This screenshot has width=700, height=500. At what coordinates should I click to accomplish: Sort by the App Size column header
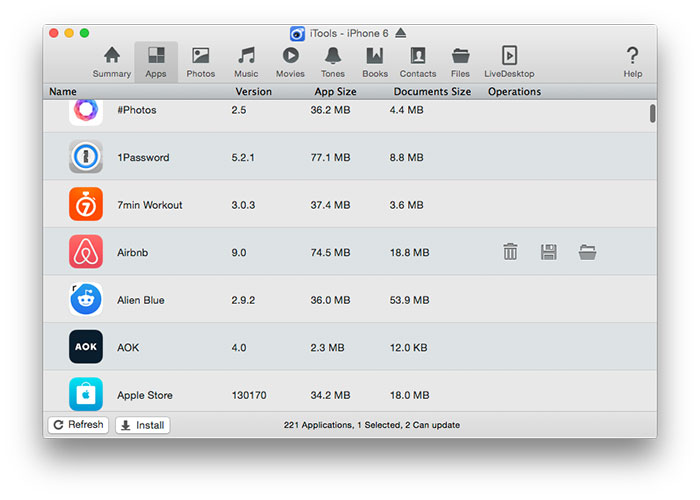(335, 92)
